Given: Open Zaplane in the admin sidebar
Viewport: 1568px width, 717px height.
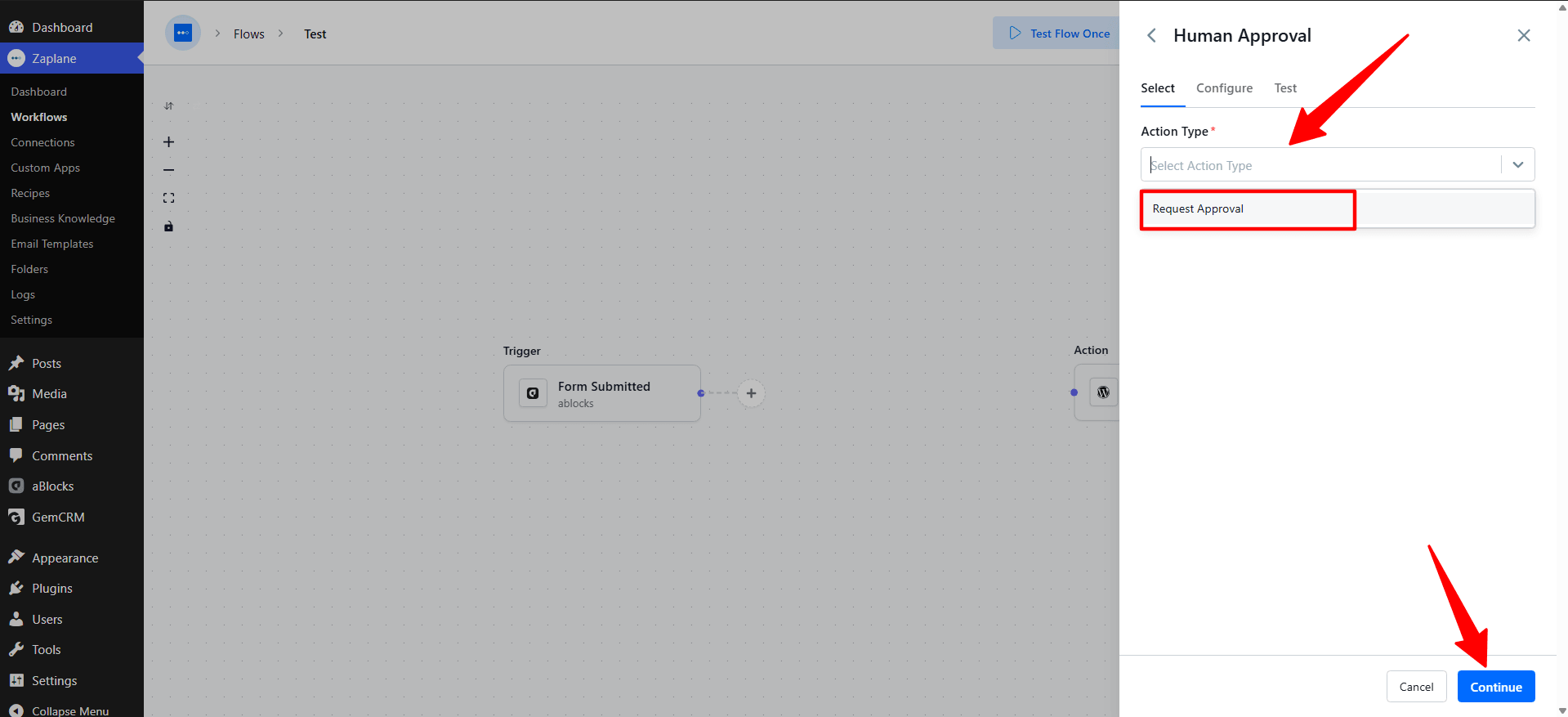Looking at the screenshot, I should [72, 58].
